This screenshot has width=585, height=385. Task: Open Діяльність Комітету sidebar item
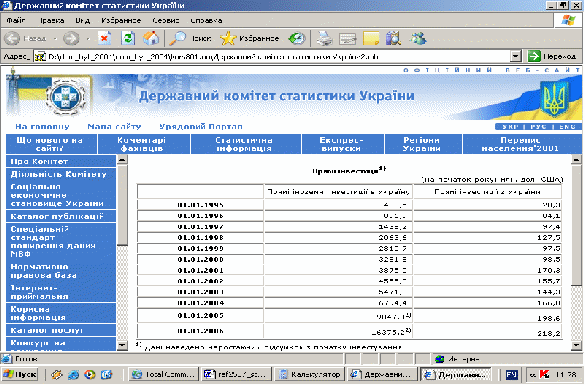pyautogui.click(x=61, y=174)
